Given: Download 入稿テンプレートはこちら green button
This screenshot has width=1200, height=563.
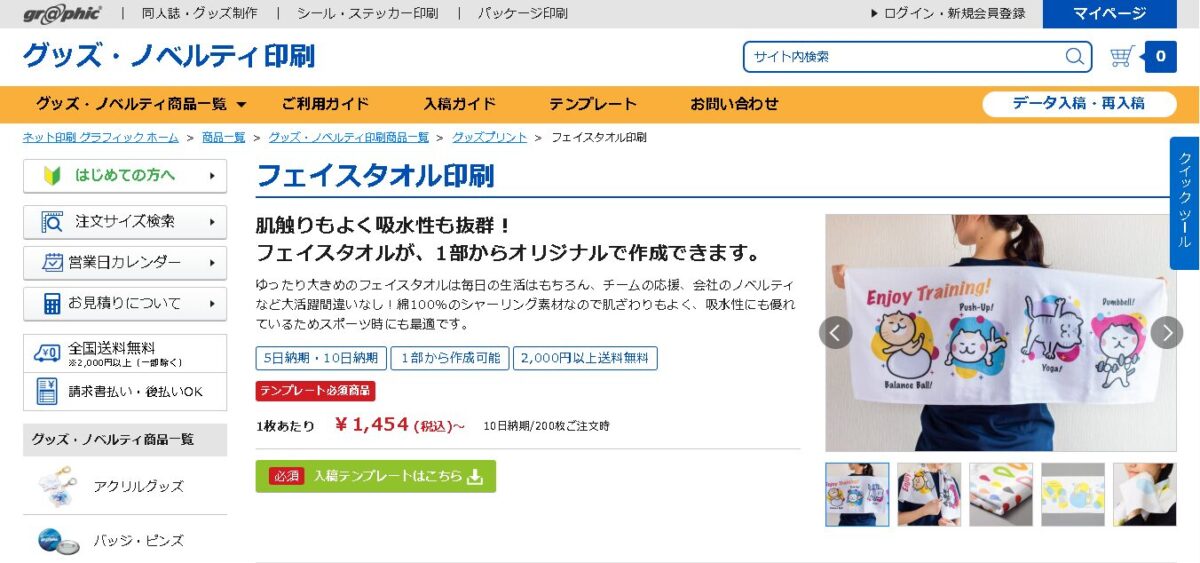Looking at the screenshot, I should click(376, 477).
